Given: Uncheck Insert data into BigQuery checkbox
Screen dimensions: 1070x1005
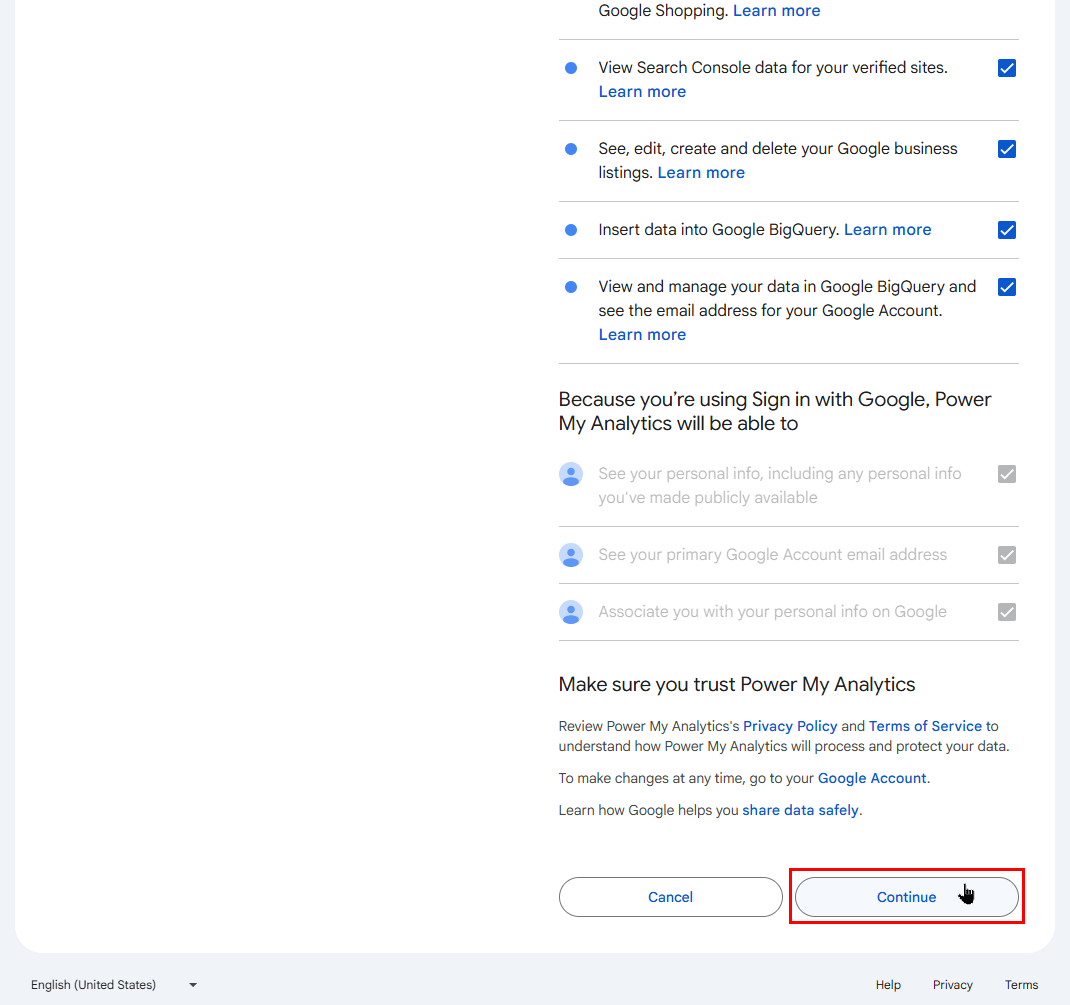Looking at the screenshot, I should point(1007,230).
